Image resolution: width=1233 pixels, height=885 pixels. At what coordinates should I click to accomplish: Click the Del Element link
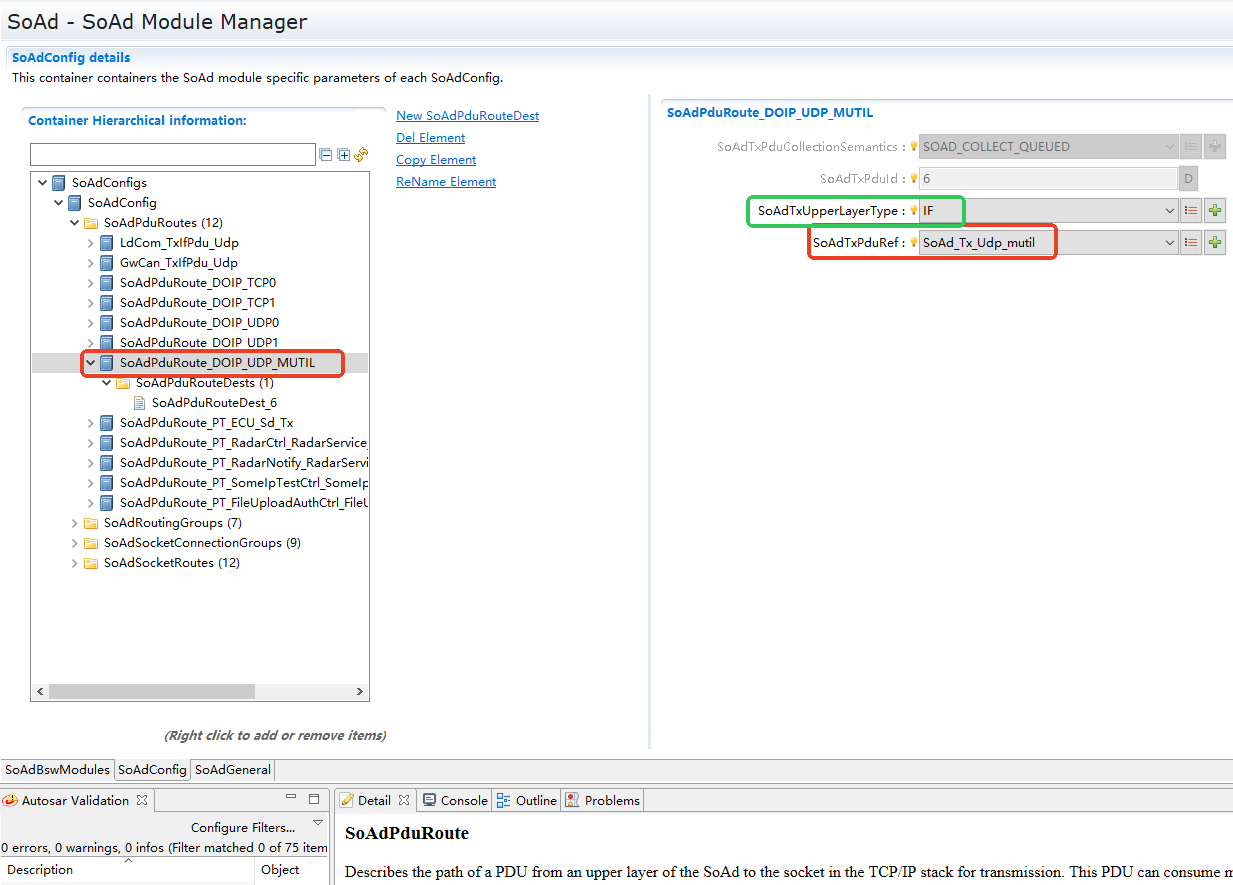point(430,138)
